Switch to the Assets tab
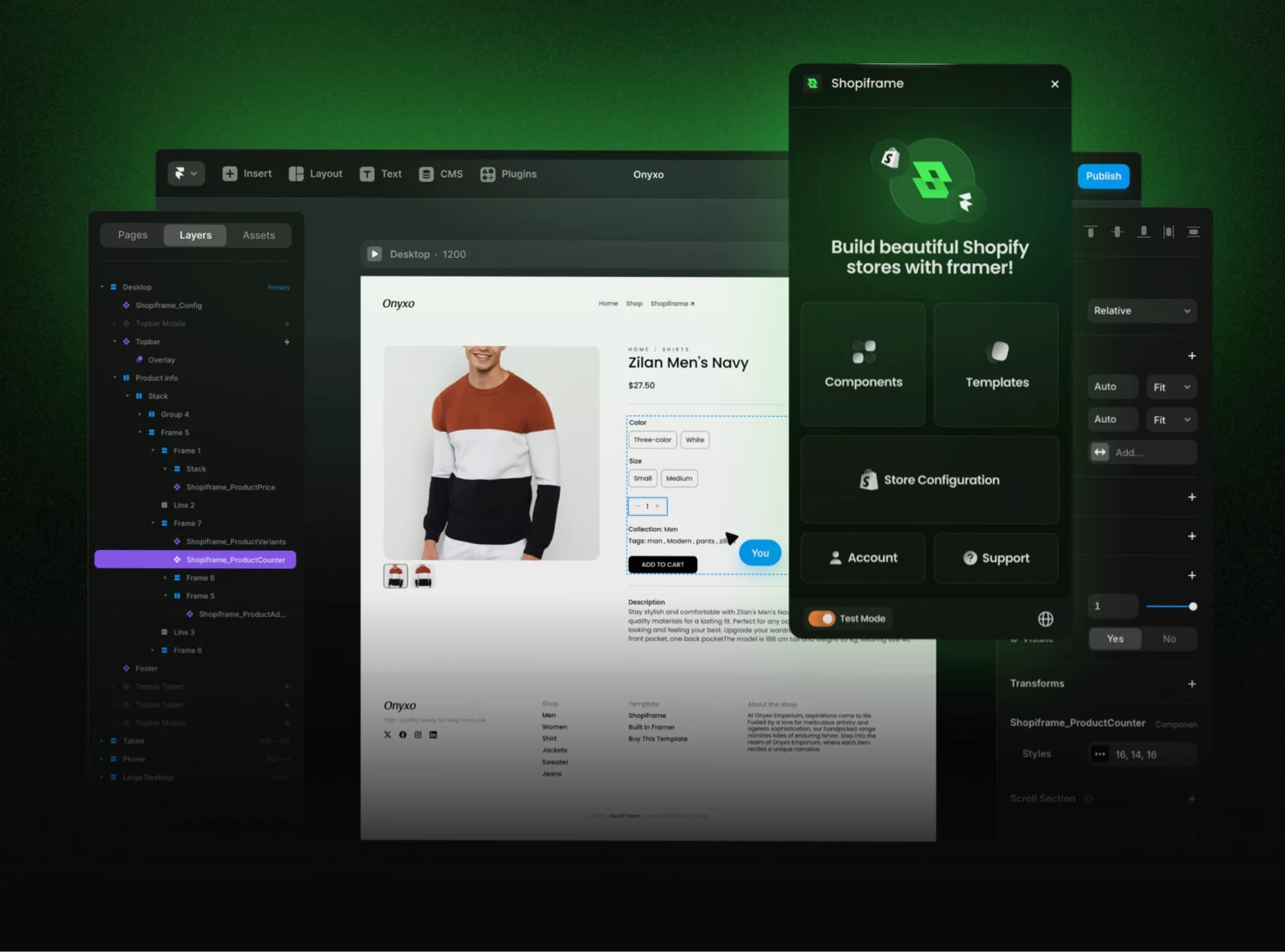This screenshot has height=952, width=1285. (x=258, y=235)
